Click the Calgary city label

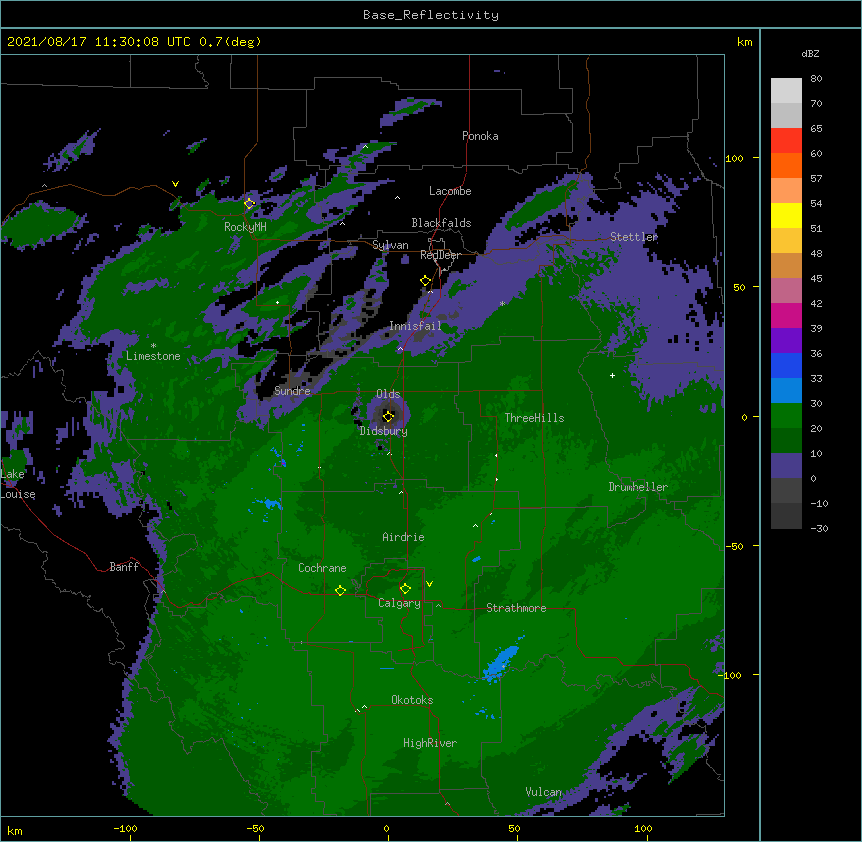pos(399,603)
